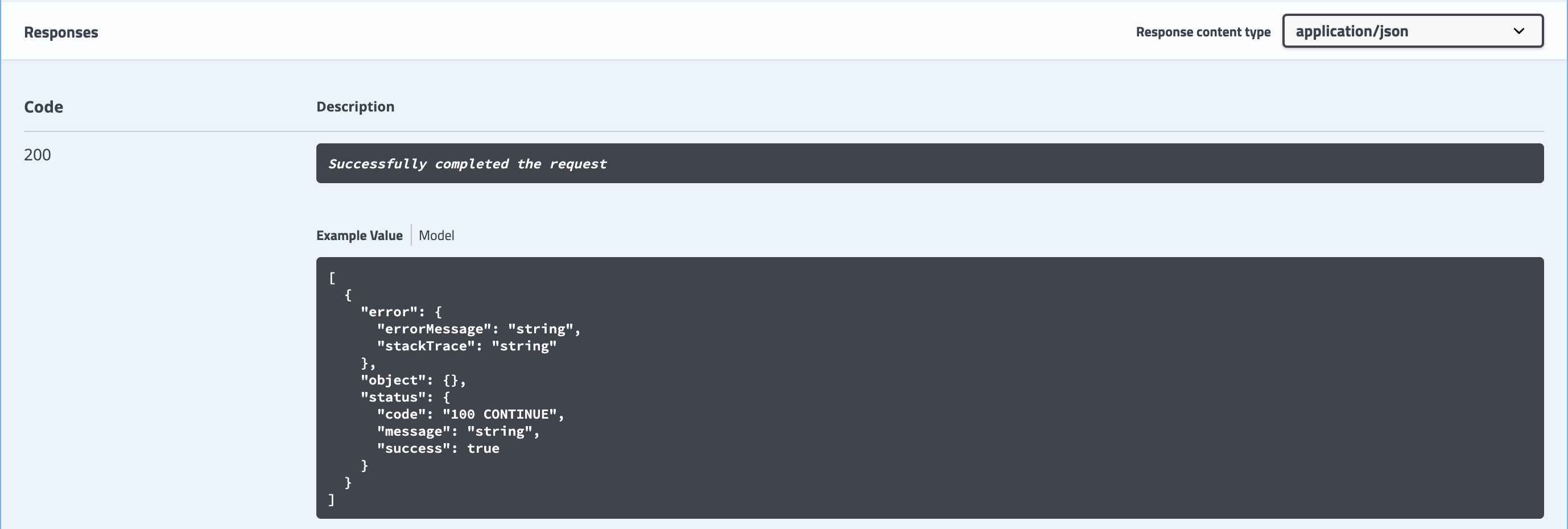Click the 200 response code
Viewport: 1568px width, 529px height.
point(37,155)
